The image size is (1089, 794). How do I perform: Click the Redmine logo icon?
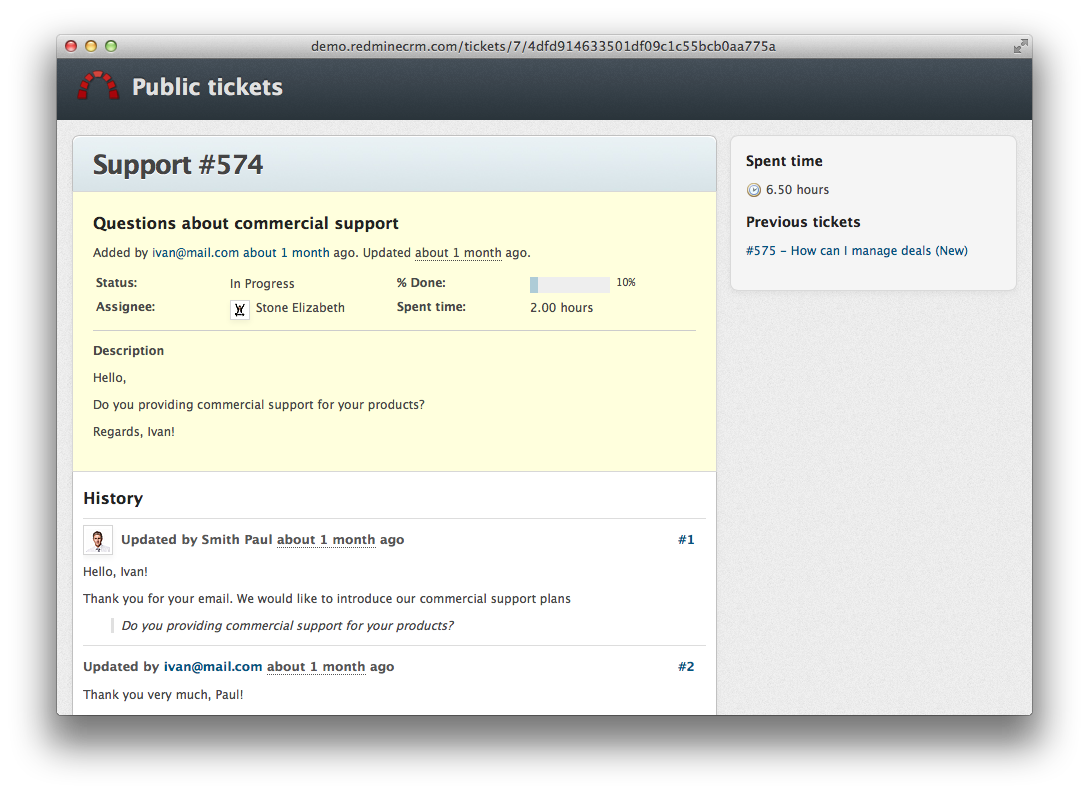[x=97, y=86]
